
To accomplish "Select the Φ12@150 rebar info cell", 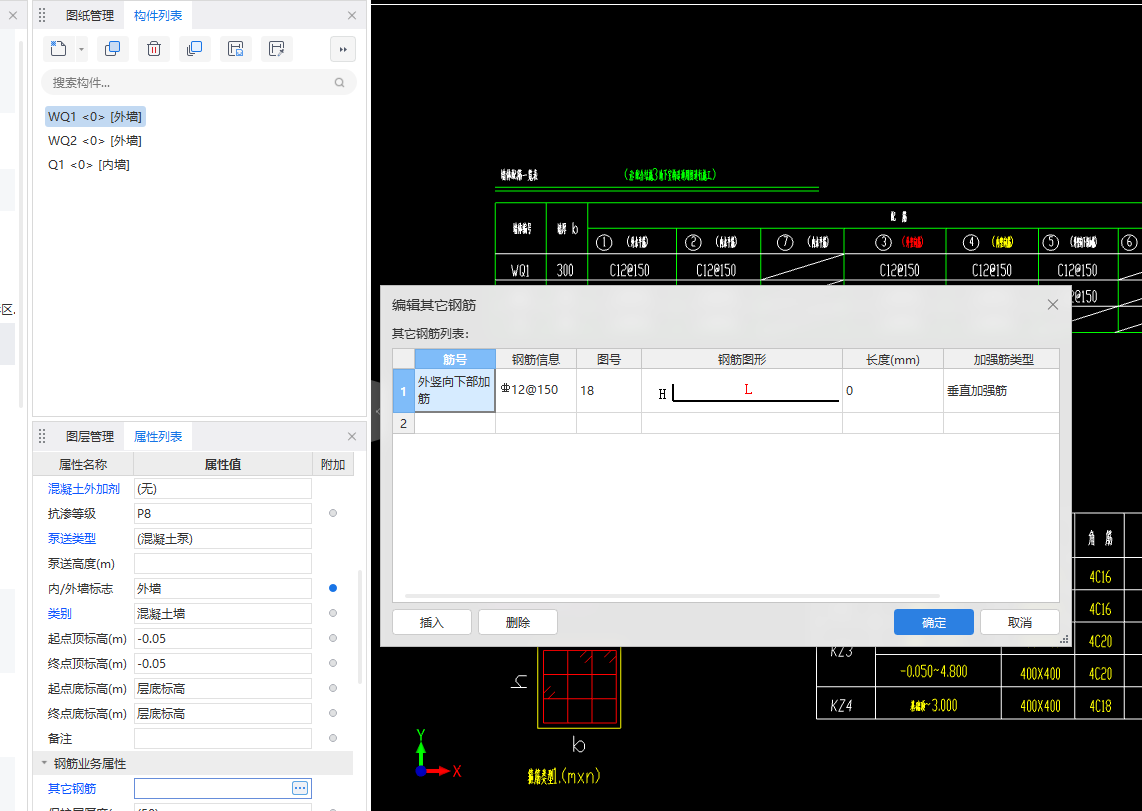I will (536, 390).
